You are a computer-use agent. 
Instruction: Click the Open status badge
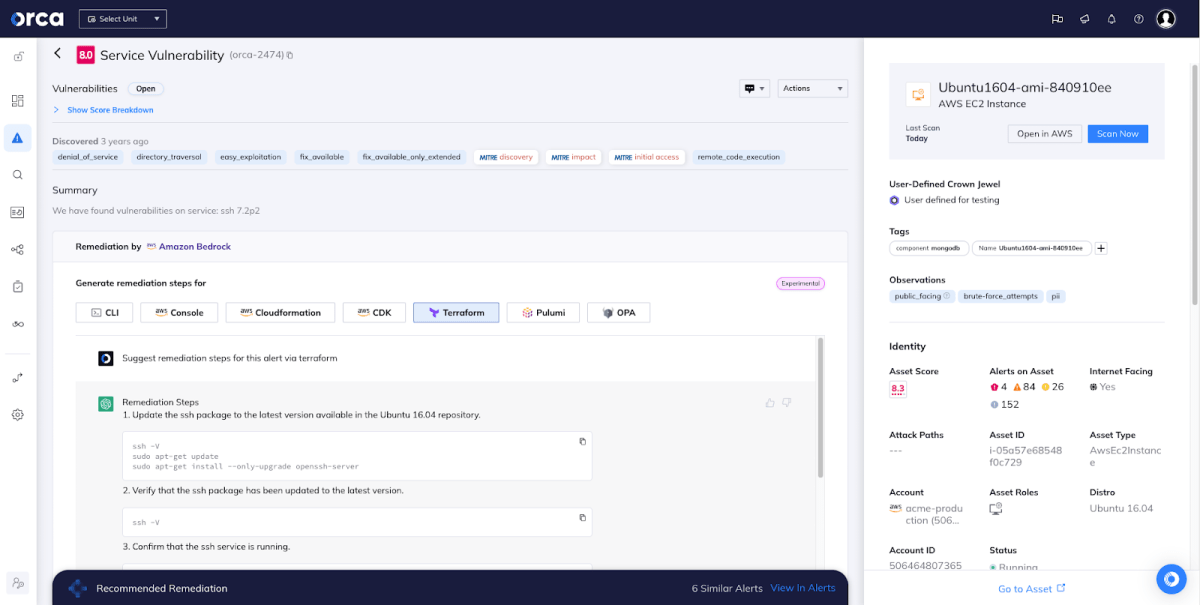tap(146, 89)
